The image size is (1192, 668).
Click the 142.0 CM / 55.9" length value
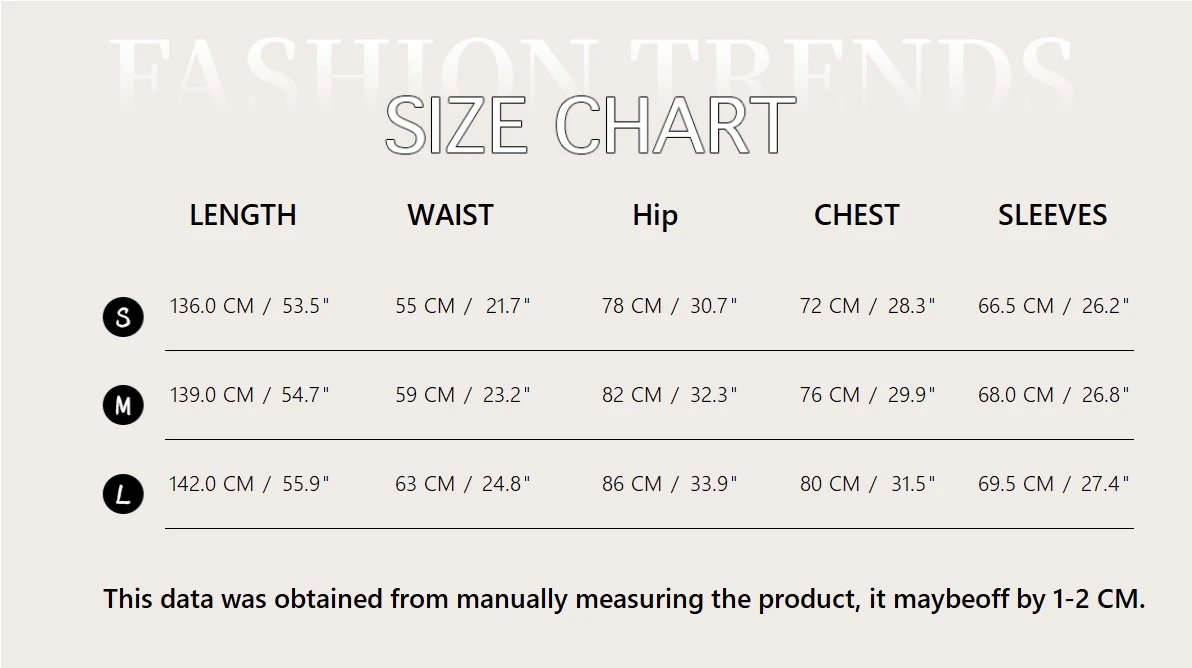pos(249,484)
